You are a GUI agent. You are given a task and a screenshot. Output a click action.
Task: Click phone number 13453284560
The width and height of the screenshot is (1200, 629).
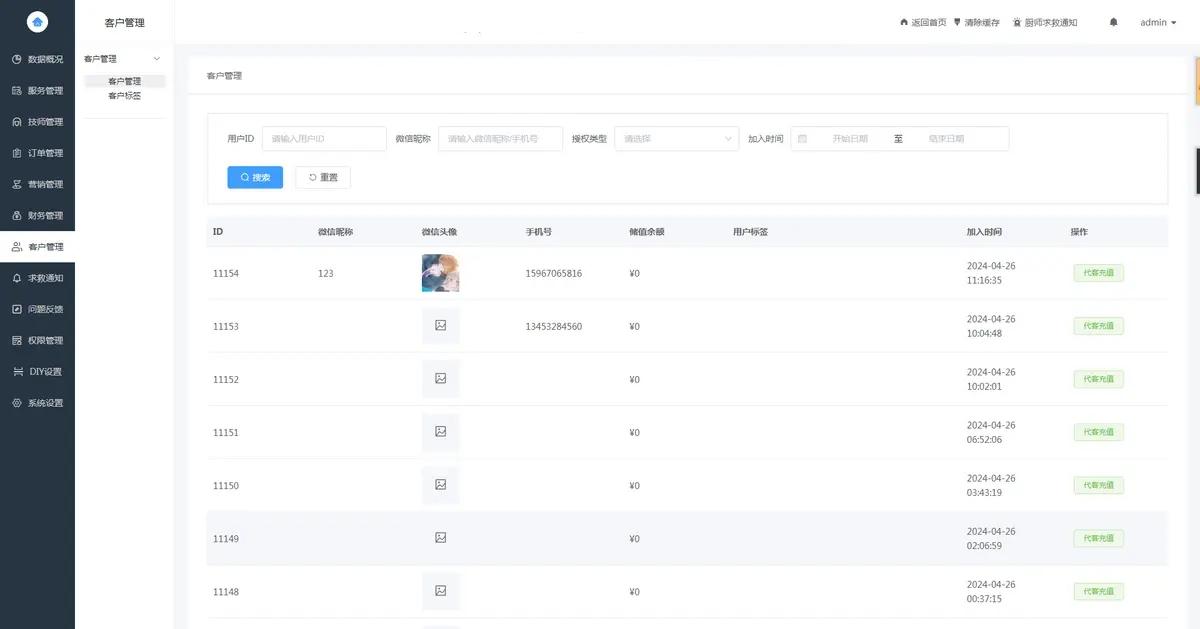point(554,326)
